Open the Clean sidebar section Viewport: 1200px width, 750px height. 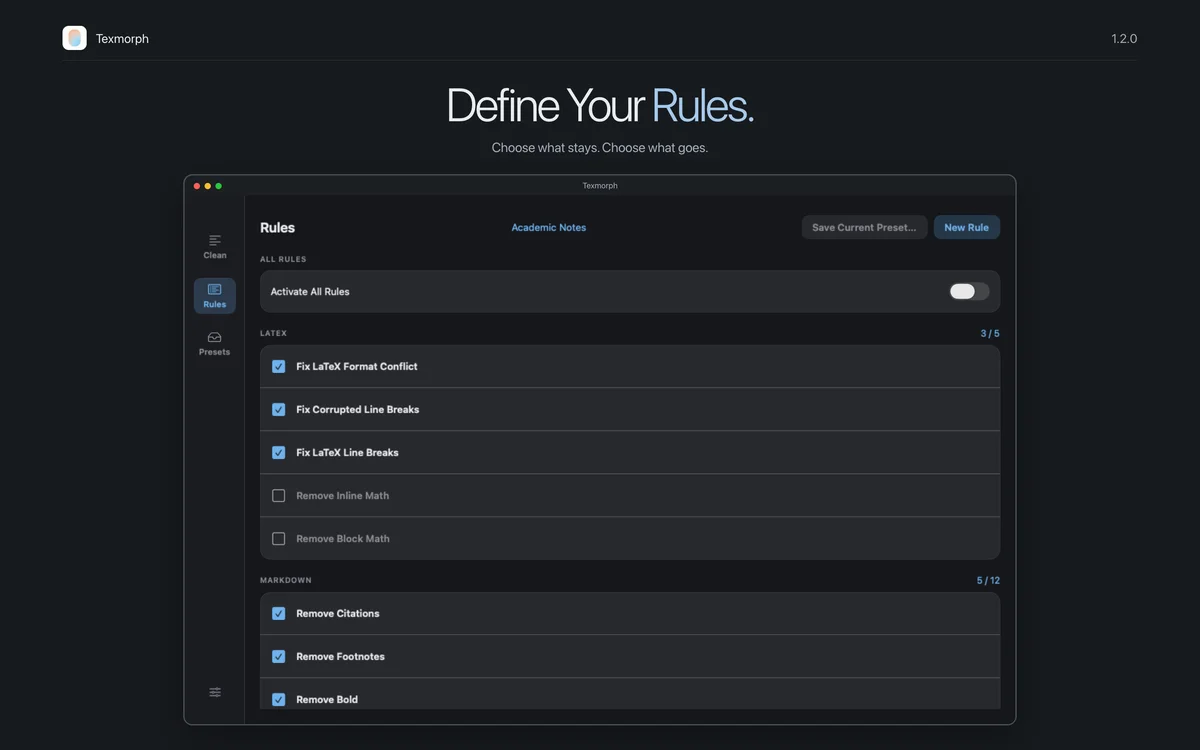pos(215,247)
